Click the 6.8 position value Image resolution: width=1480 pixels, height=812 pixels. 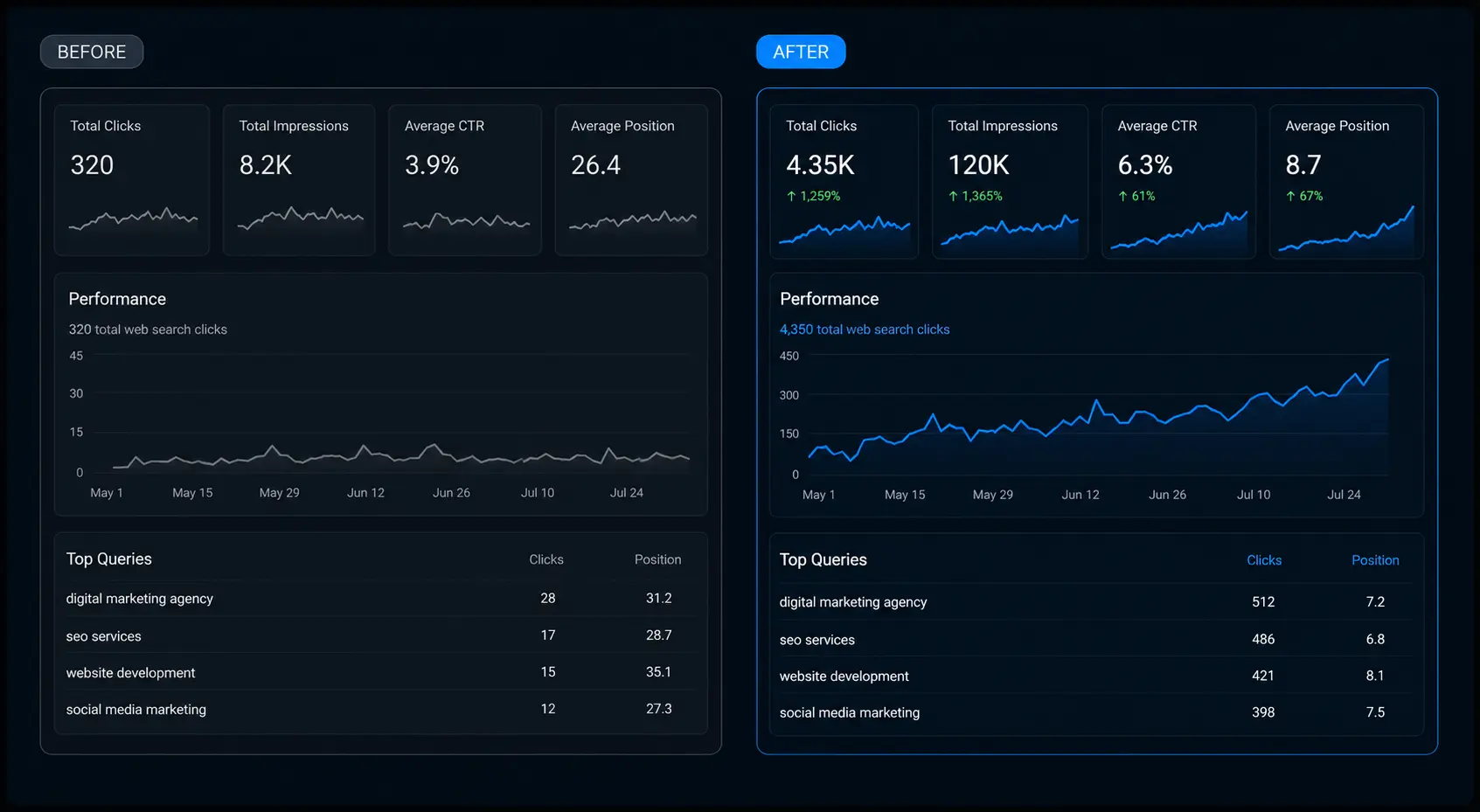pyautogui.click(x=1375, y=639)
